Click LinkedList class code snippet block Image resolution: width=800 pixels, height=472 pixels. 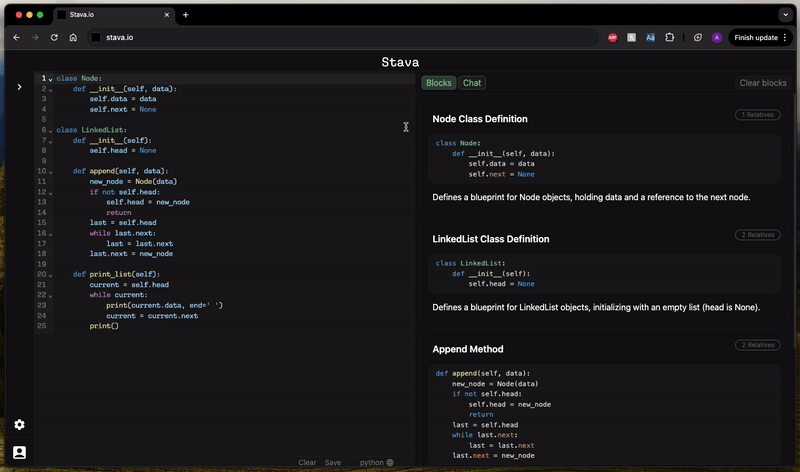point(605,274)
